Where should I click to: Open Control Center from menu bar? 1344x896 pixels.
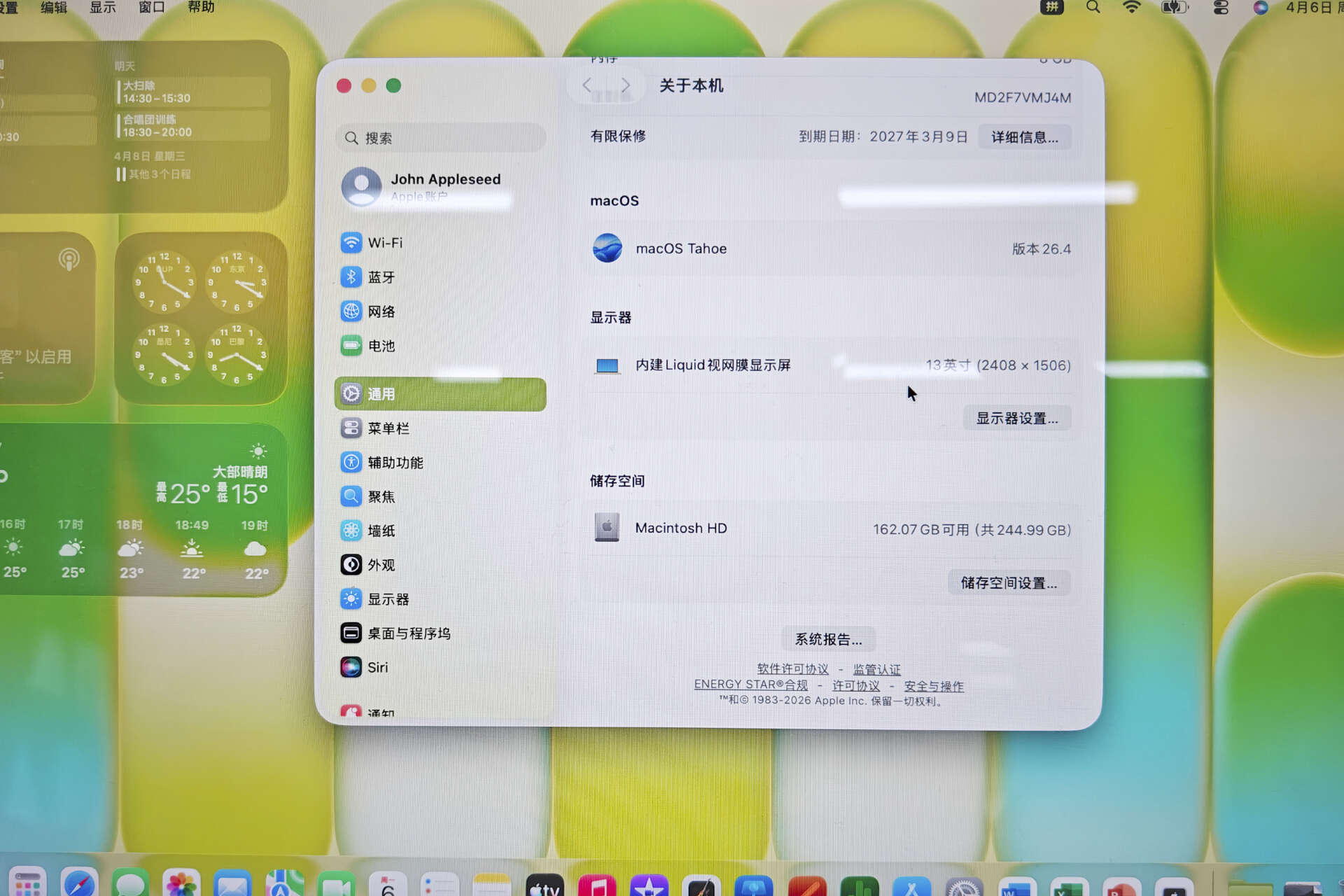1221,8
